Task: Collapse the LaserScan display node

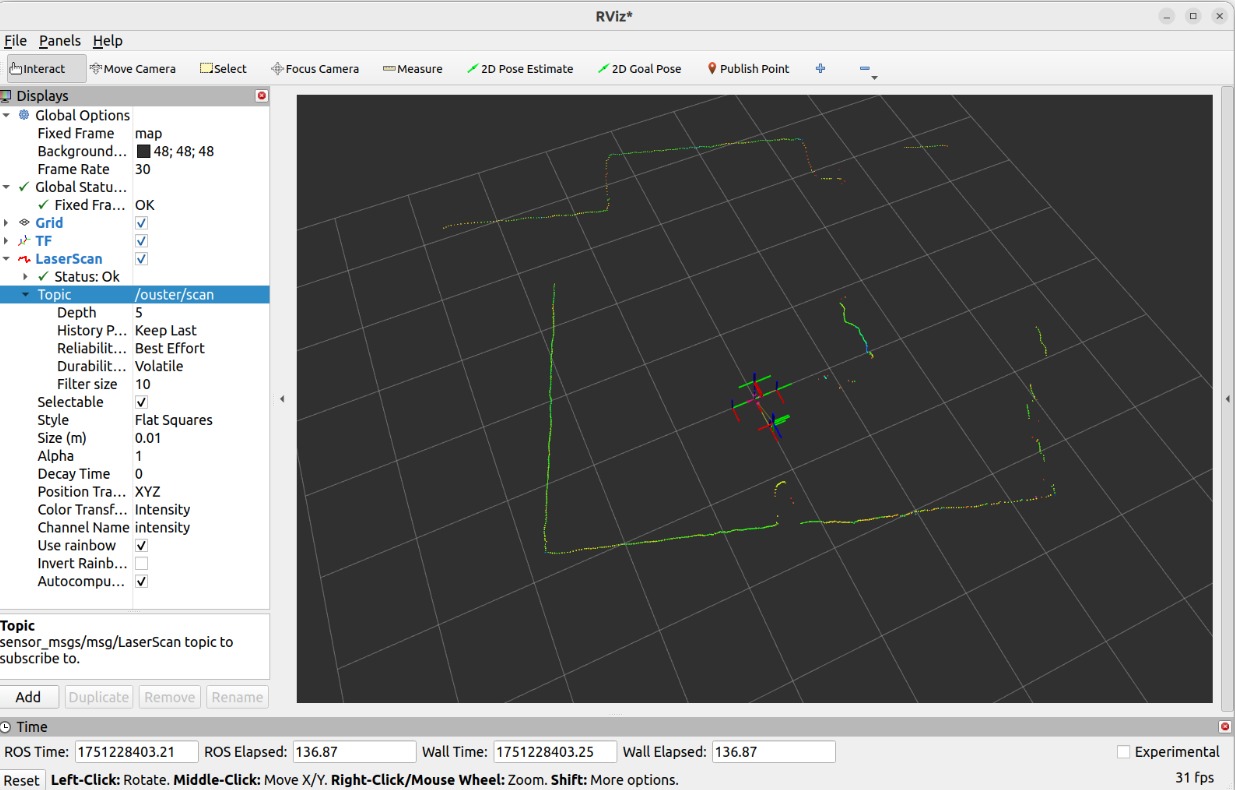Action: point(7,259)
